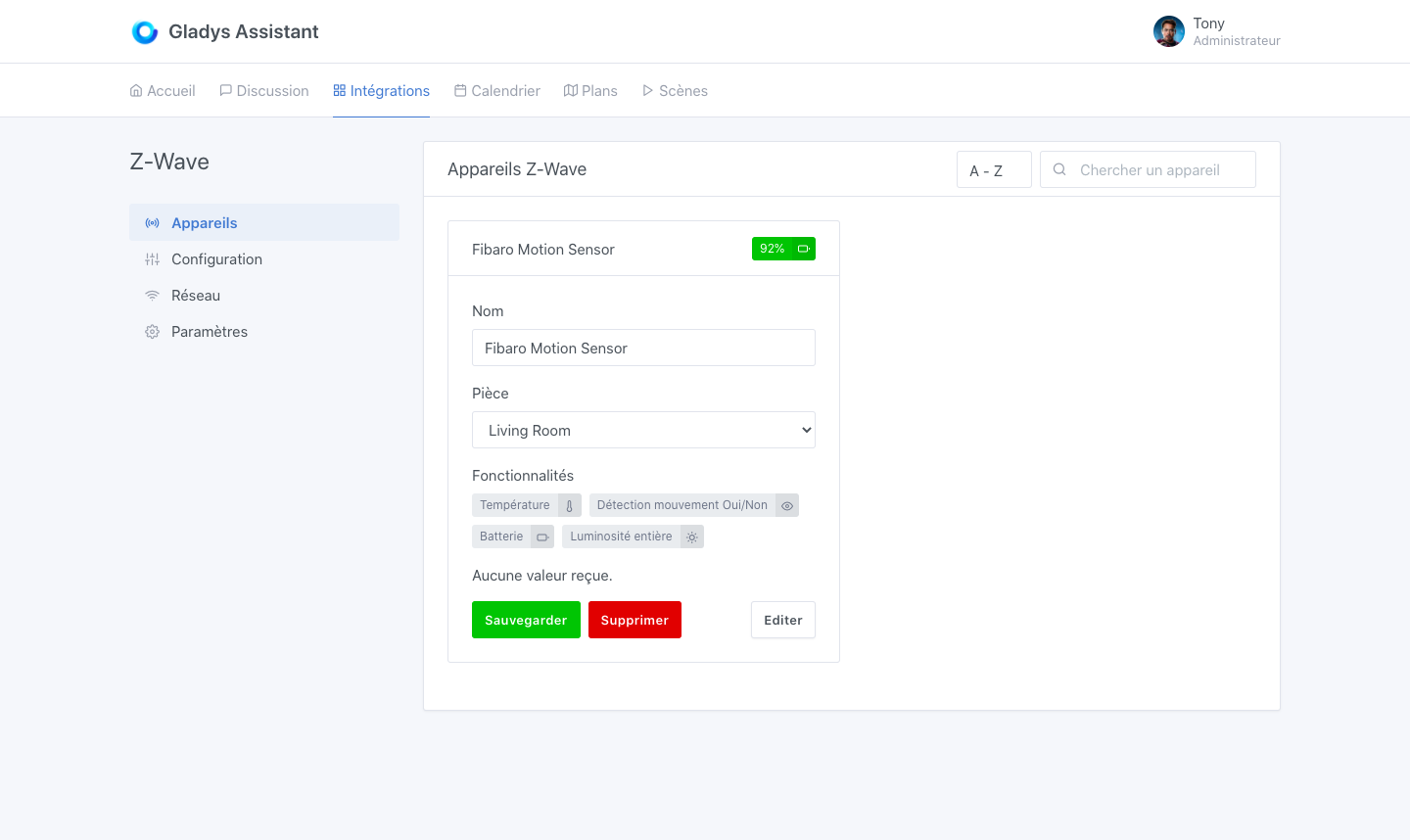Open the Discussion tab
Screen dimensions: 1410x840
click(x=264, y=90)
